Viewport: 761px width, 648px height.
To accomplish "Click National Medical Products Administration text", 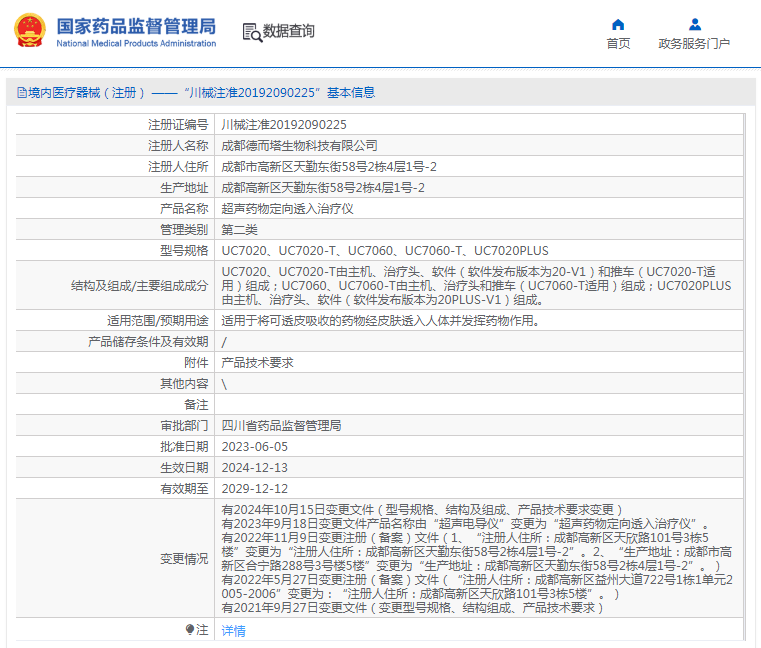I will click(x=136, y=43).
